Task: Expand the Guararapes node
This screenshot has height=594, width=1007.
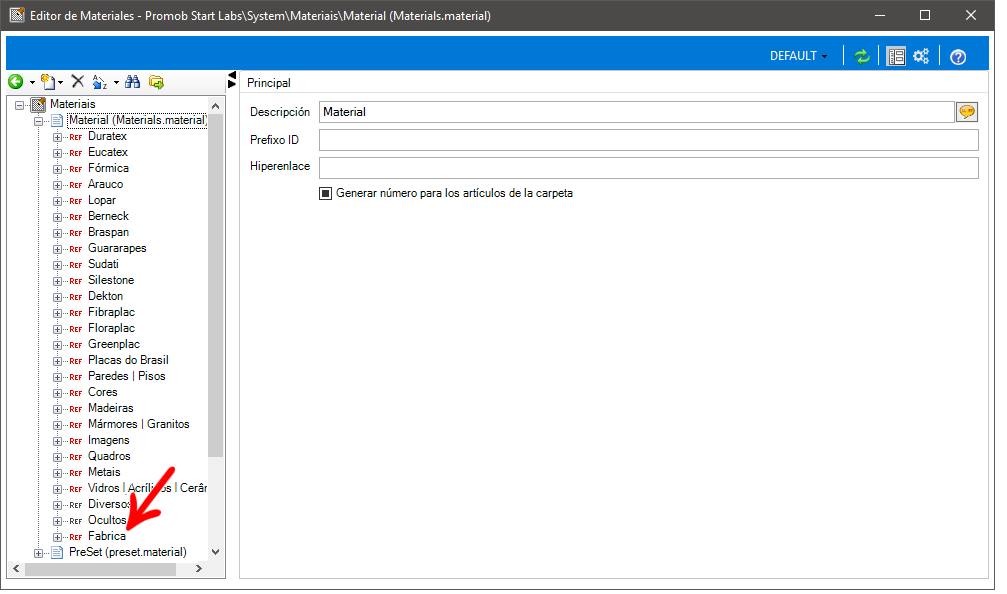Action: 57,249
